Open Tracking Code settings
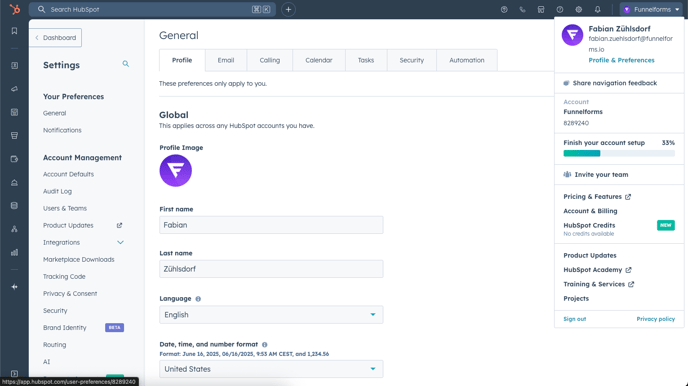 (64, 277)
